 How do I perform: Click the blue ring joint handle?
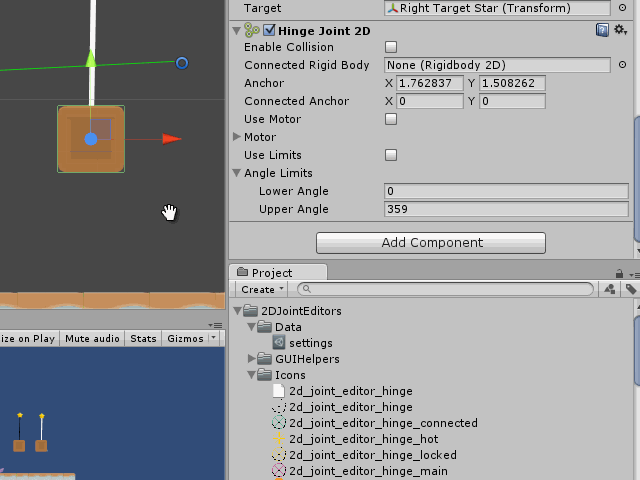coord(182,63)
